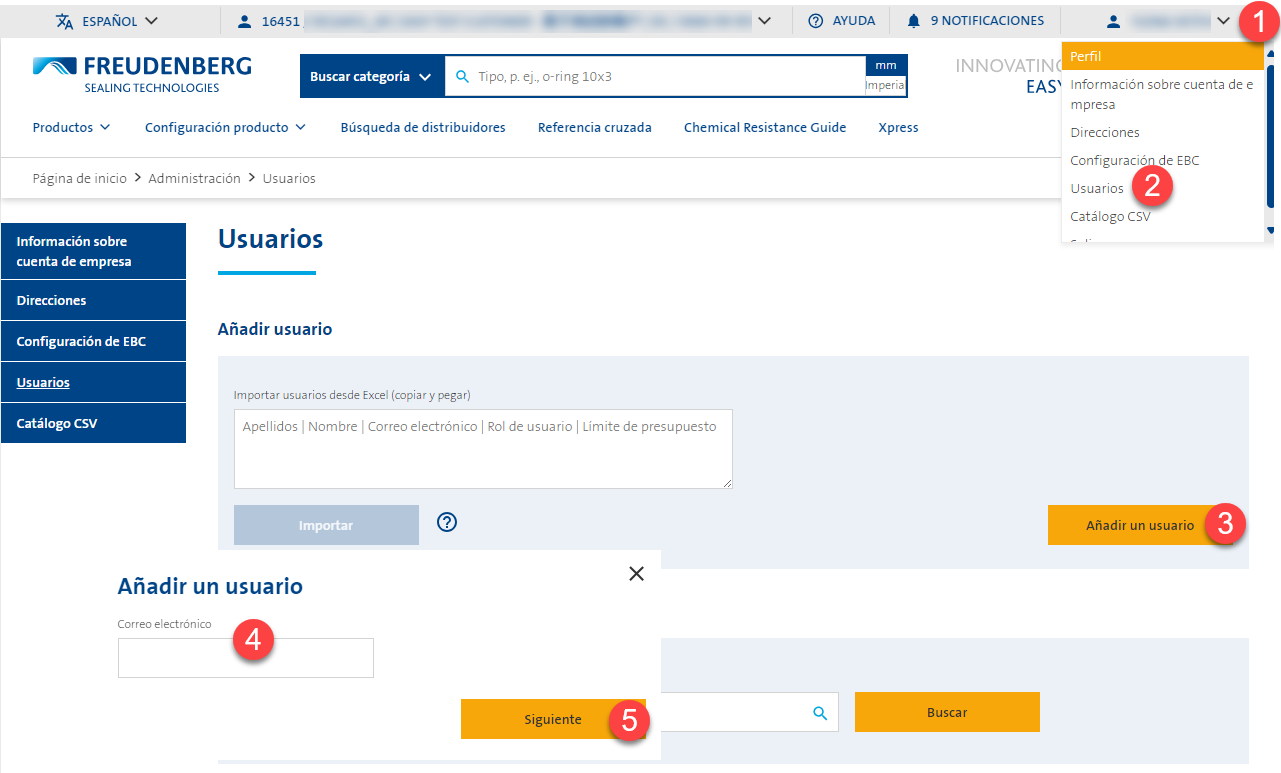Expand Configuración producto menu
The width and height of the screenshot is (1281, 773).
225,127
